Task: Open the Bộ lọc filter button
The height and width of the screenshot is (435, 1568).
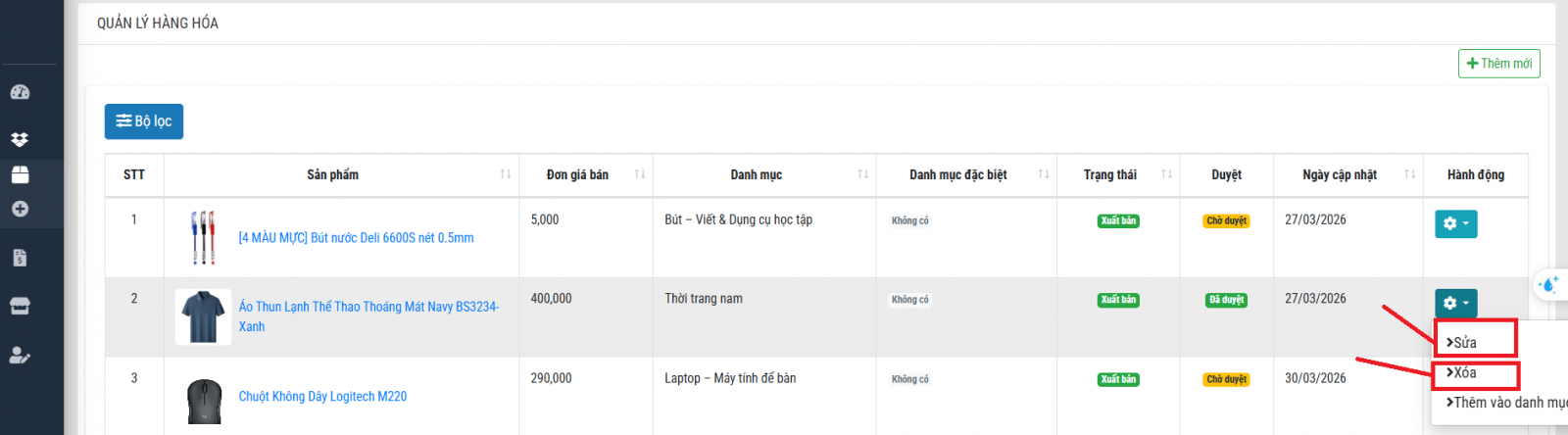Action: 144,121
